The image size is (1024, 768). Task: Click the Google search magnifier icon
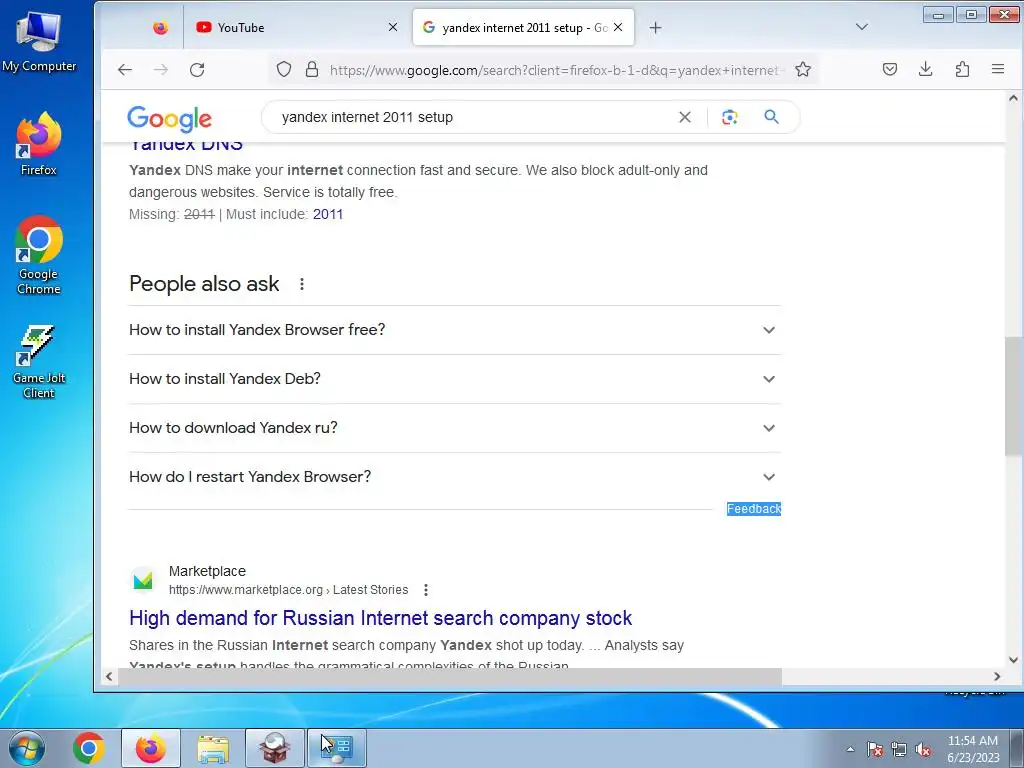coord(771,117)
